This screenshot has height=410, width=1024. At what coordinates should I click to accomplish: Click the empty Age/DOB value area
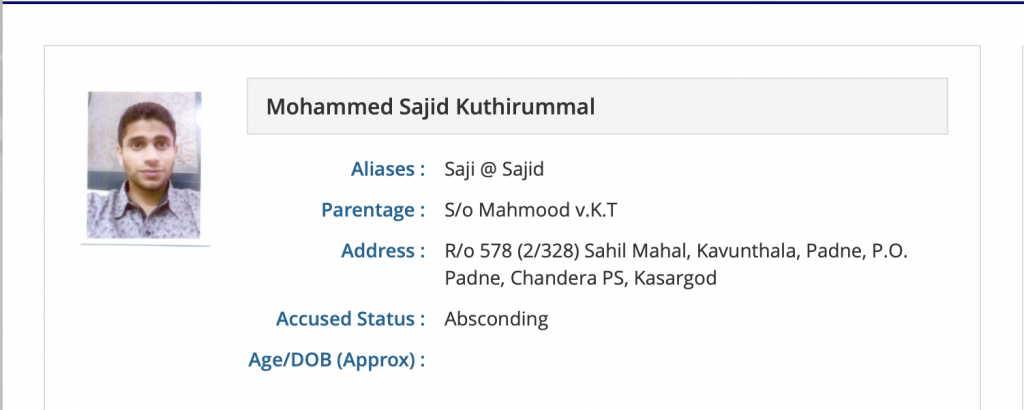click(x=600, y=359)
